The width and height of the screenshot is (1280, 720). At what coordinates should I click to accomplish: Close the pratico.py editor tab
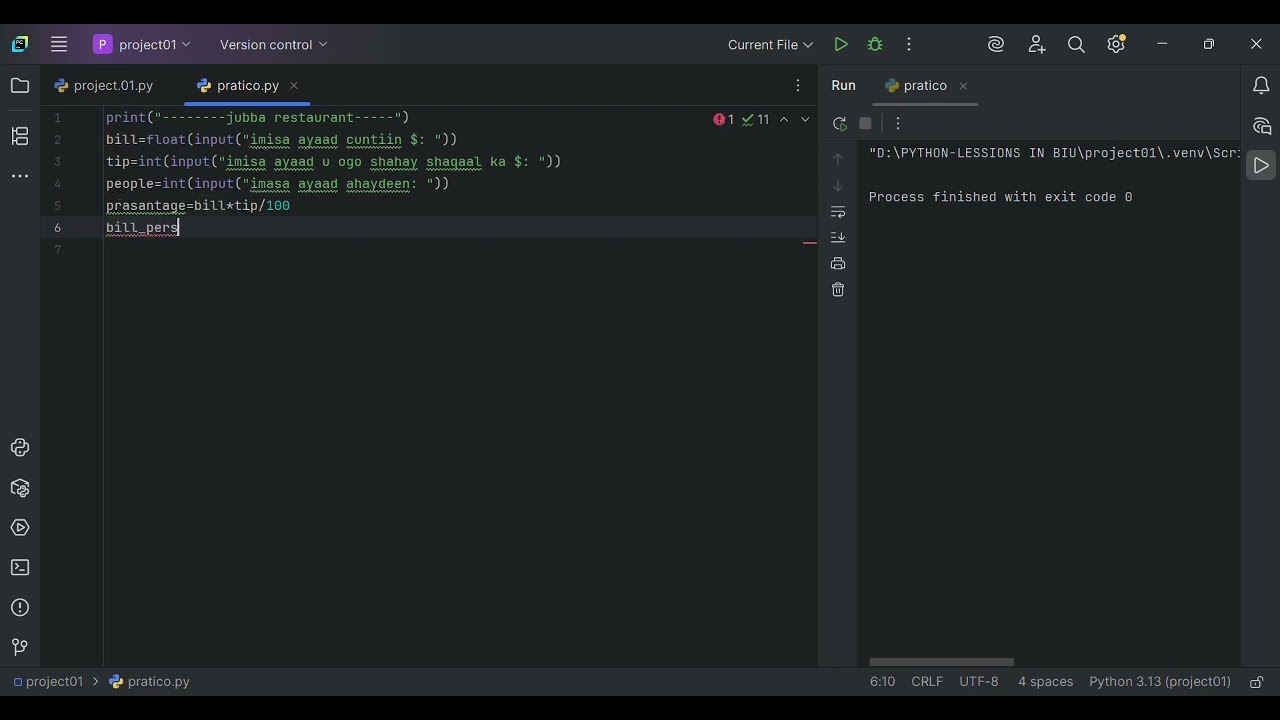(294, 86)
